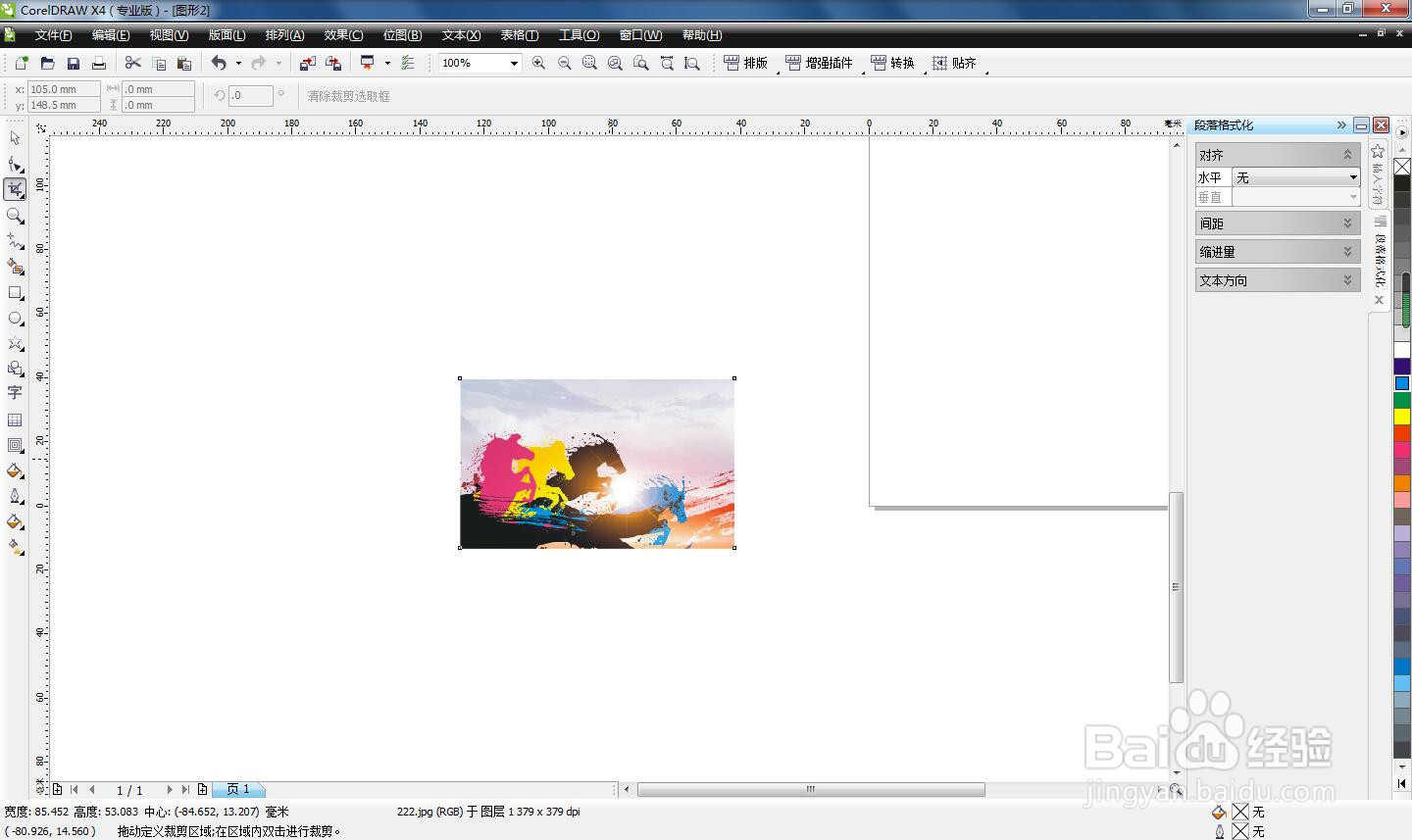Select the Ellipse tool
The width and height of the screenshot is (1412, 840).
15,318
